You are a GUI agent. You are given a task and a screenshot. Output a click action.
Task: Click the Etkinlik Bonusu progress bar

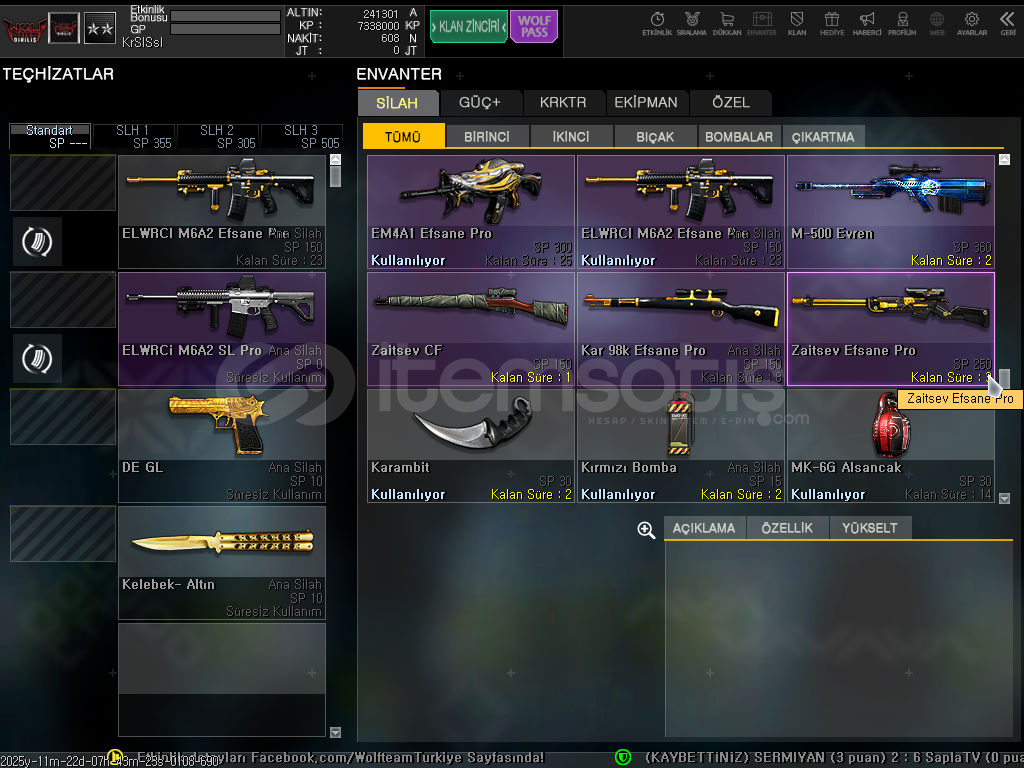[x=225, y=16]
